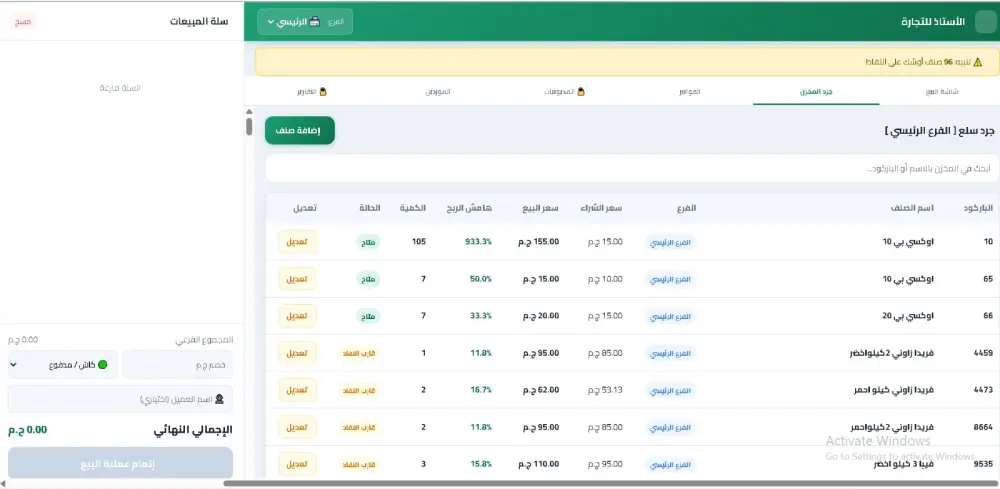Click the سعر البيع column header
Image resolution: width=1000 pixels, height=489 pixels.
coord(540,208)
